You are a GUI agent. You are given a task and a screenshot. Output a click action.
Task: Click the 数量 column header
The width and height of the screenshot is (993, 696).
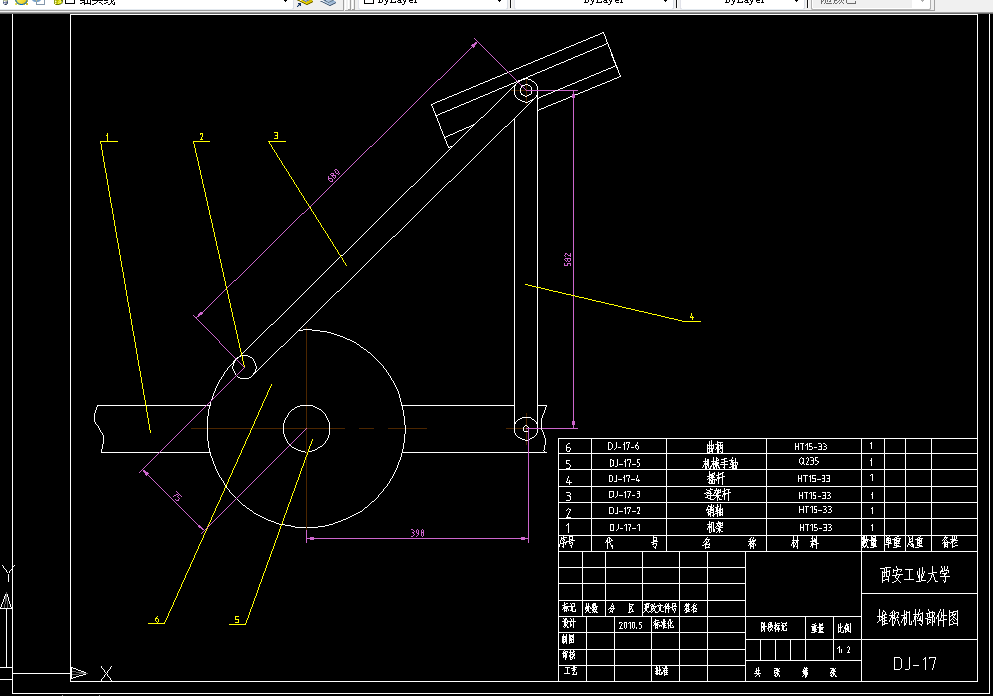tap(870, 543)
